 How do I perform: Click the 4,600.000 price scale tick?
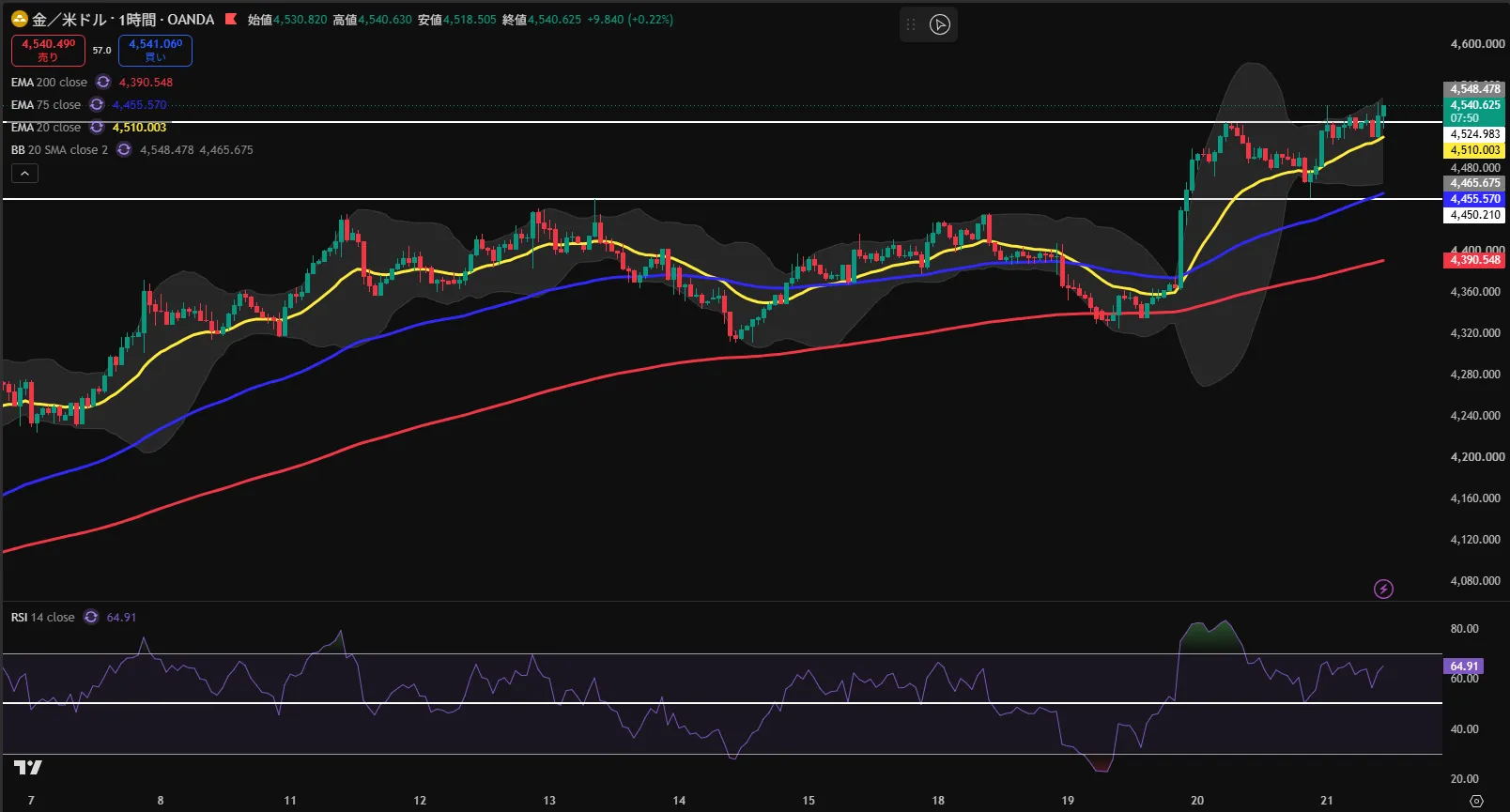tap(1476, 44)
